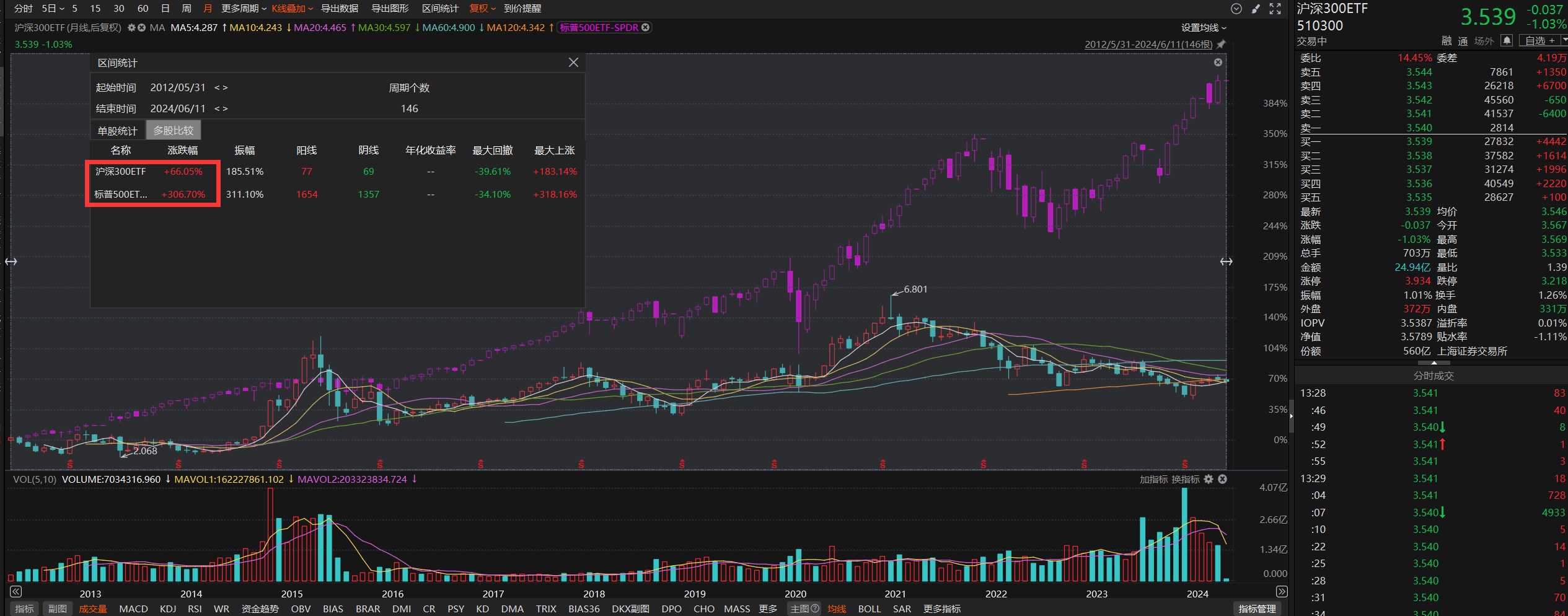Click the price alert bell icon

coord(1507,41)
